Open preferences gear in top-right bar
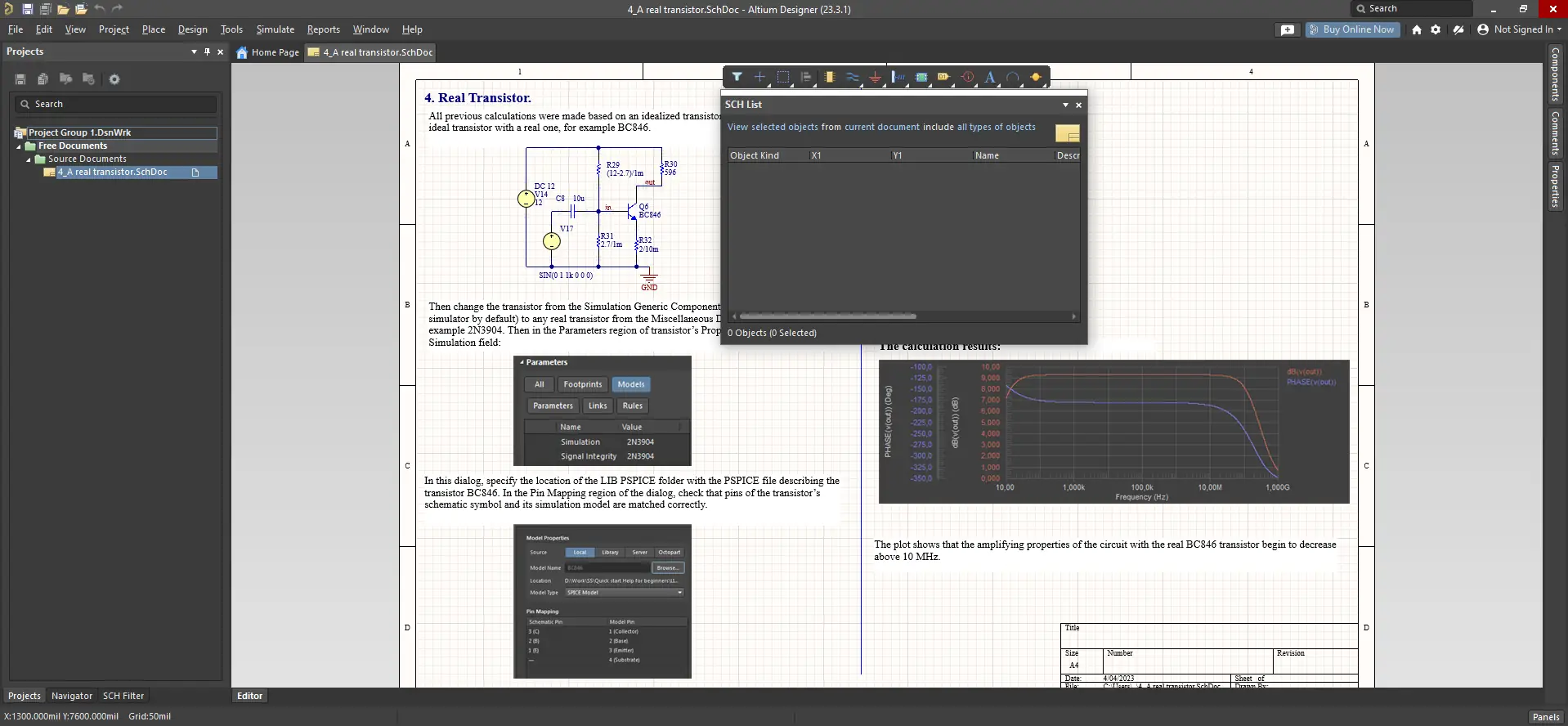Image resolution: width=1568 pixels, height=726 pixels. point(1436,29)
